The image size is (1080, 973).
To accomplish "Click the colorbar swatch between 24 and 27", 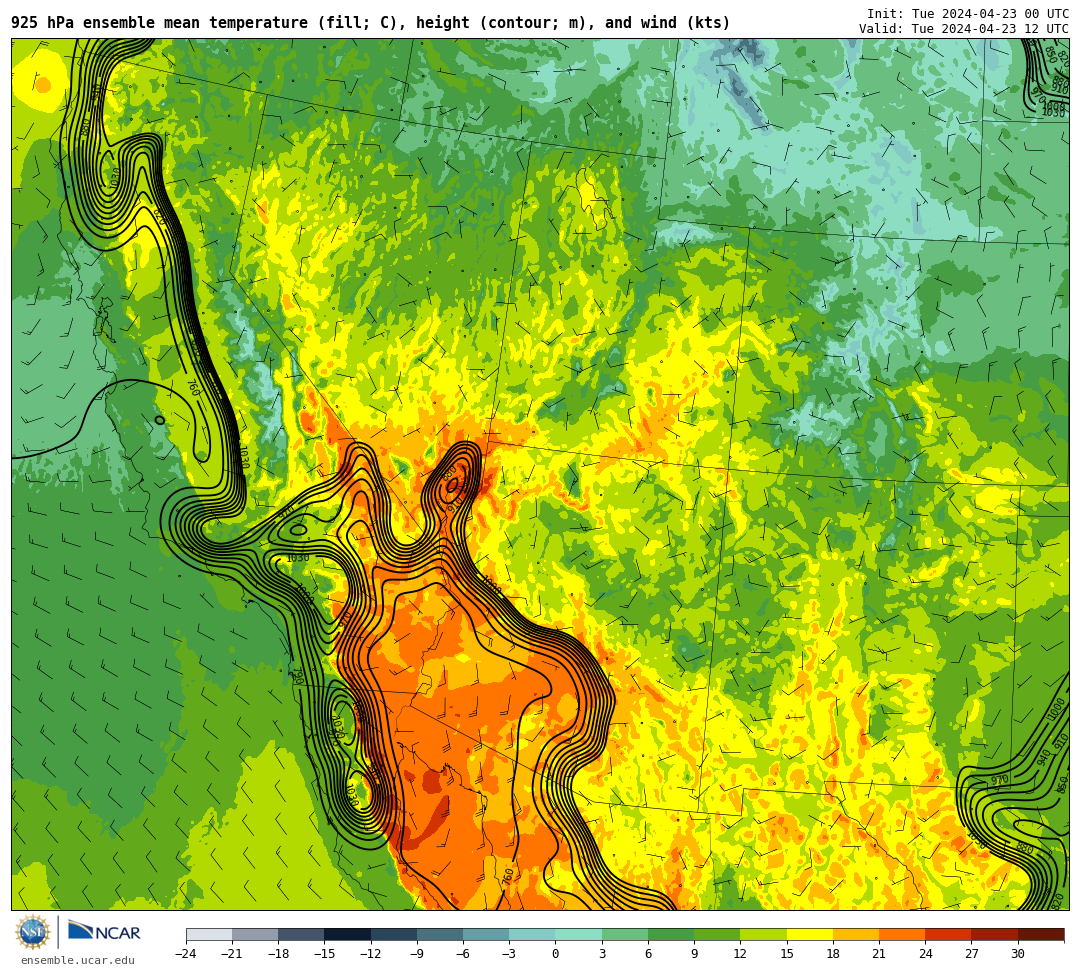I will pos(948,934).
